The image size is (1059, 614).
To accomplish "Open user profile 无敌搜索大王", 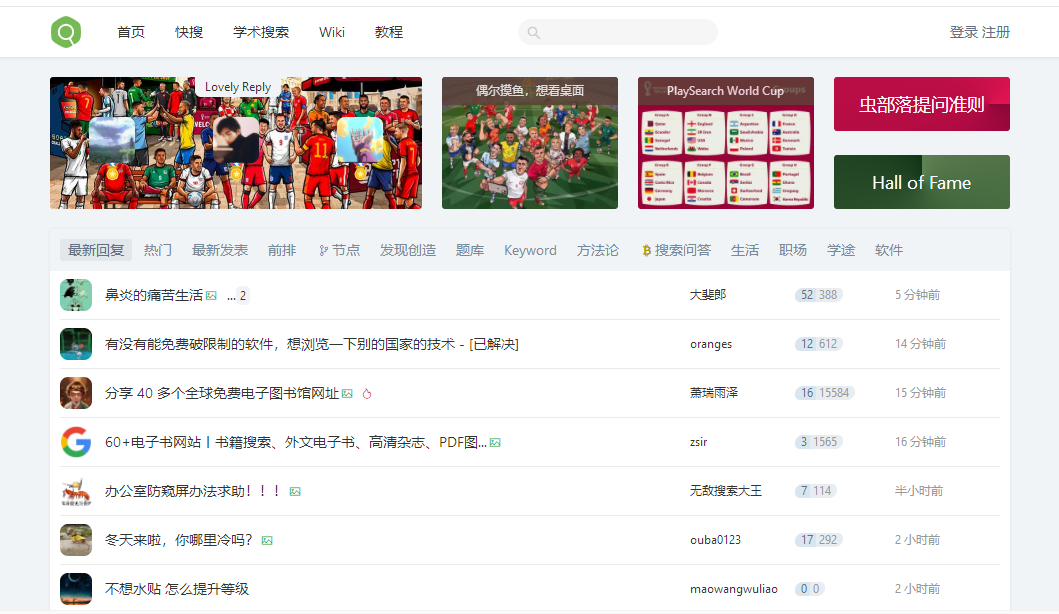I will click(x=725, y=490).
